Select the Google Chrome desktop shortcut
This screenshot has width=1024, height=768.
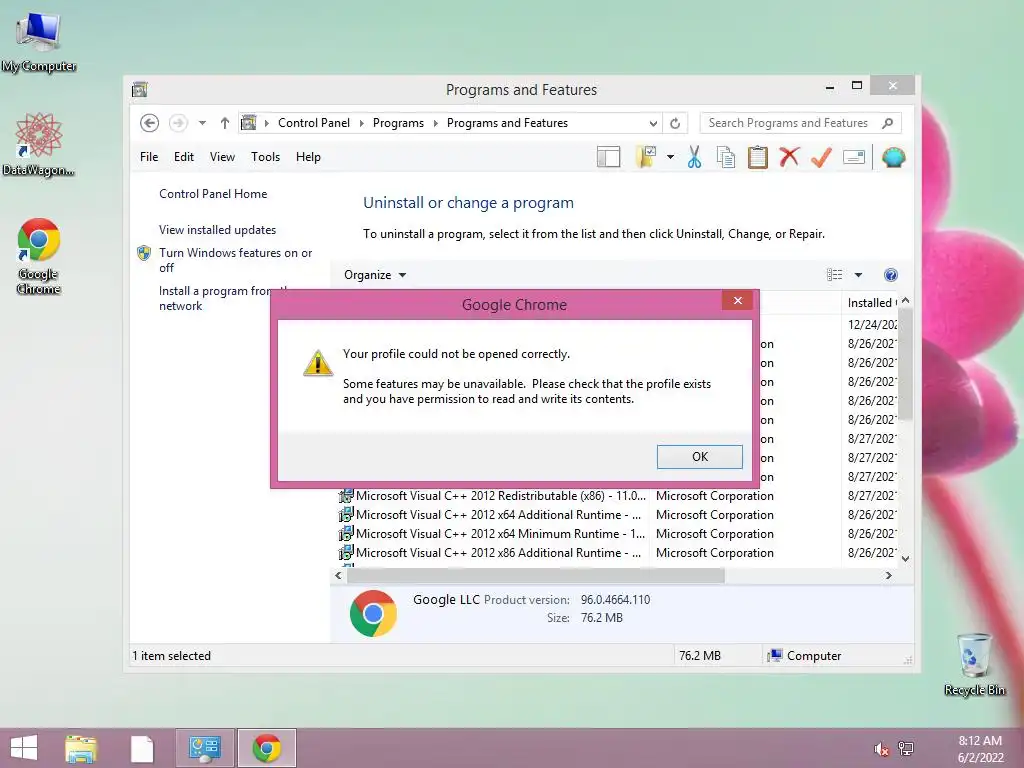point(39,256)
